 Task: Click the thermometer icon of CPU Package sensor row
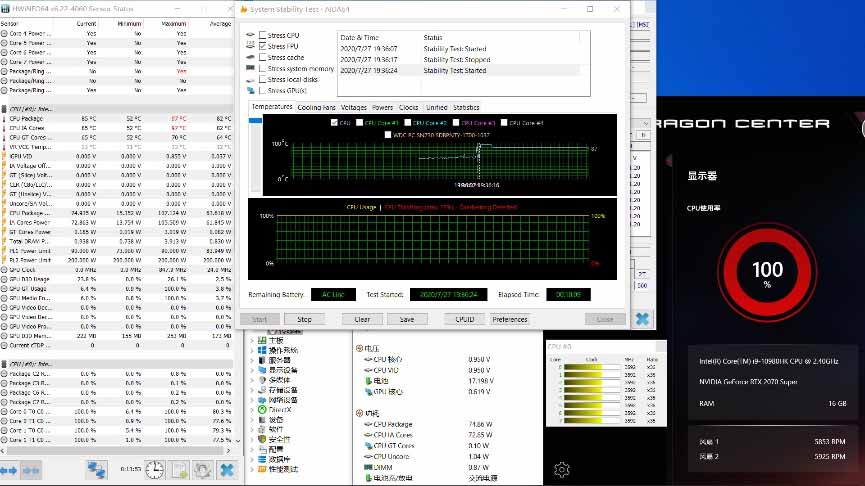4,119
